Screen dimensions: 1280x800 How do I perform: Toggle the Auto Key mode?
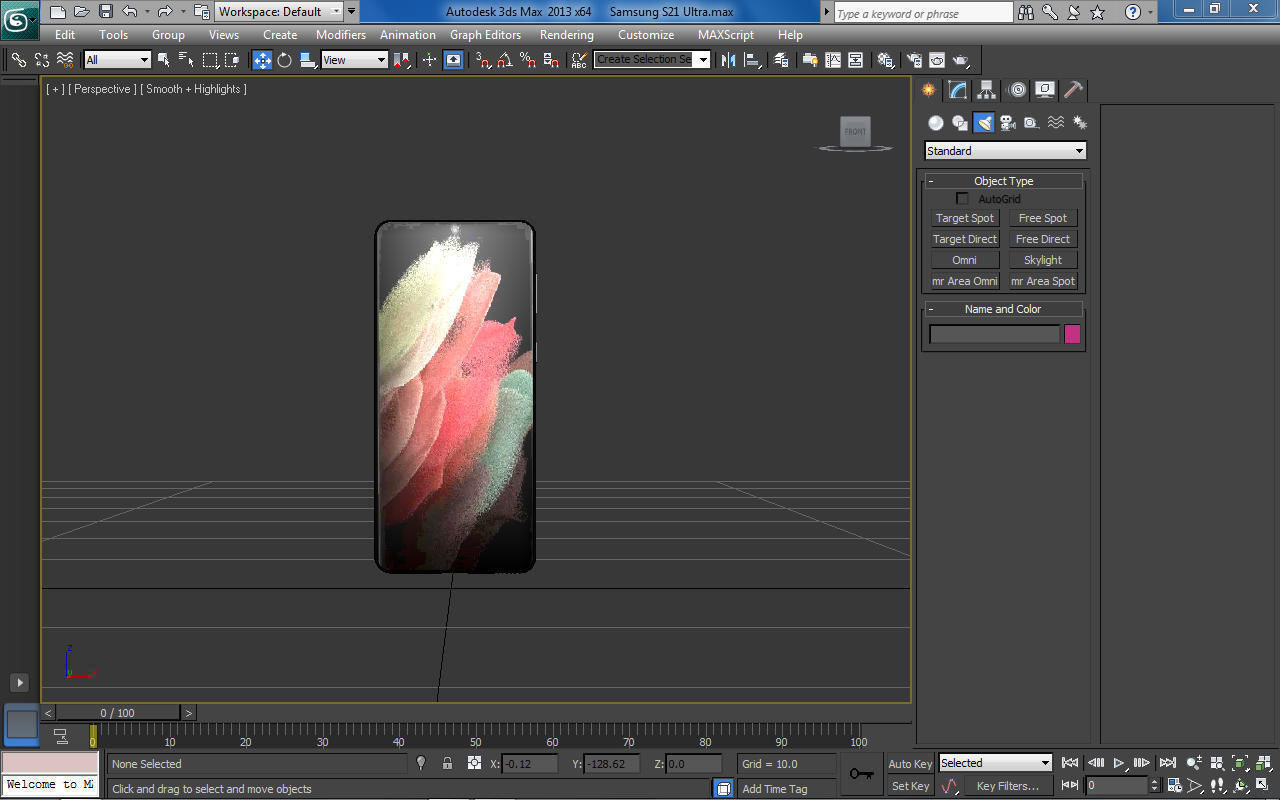(910, 764)
